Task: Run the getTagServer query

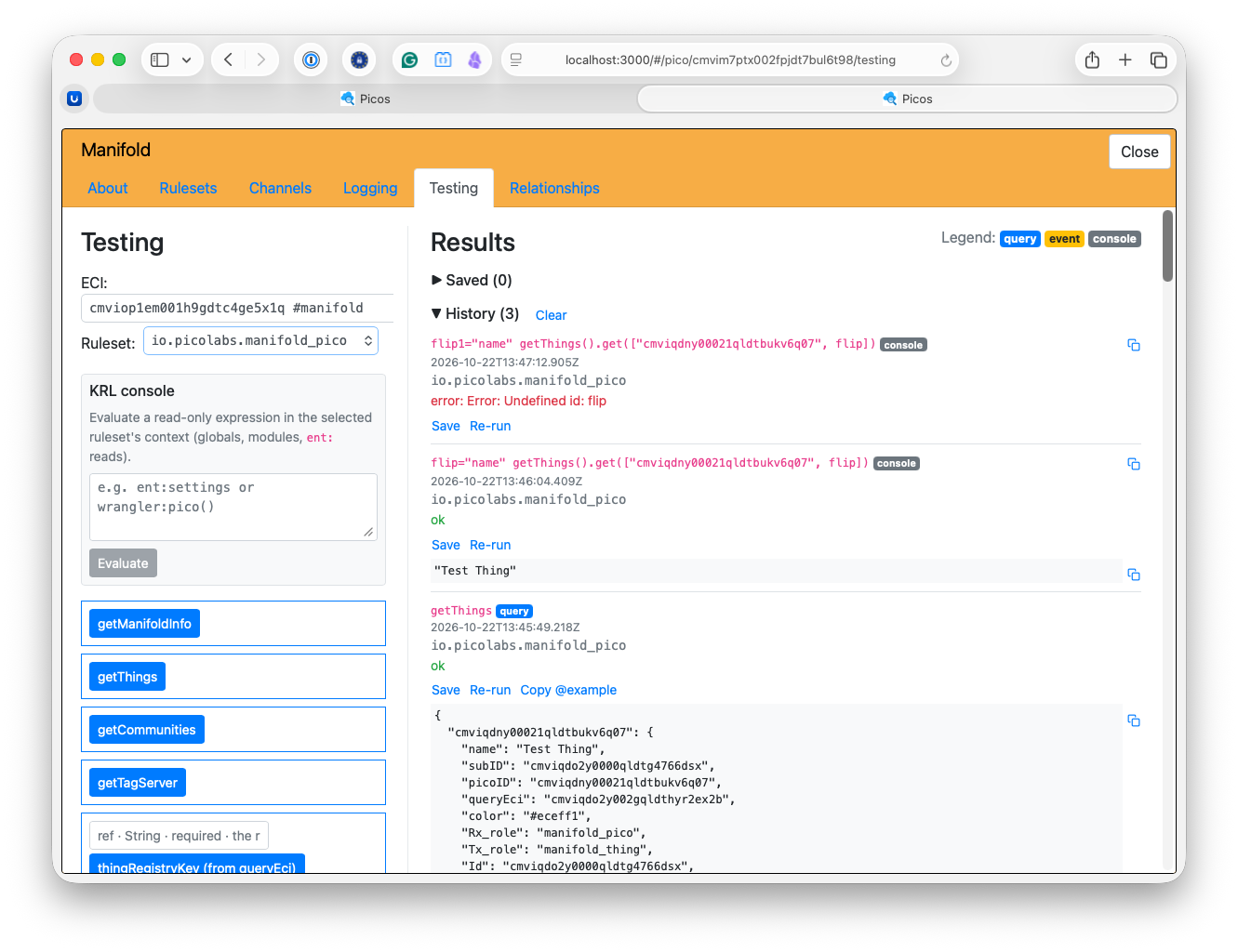Action: [138, 783]
